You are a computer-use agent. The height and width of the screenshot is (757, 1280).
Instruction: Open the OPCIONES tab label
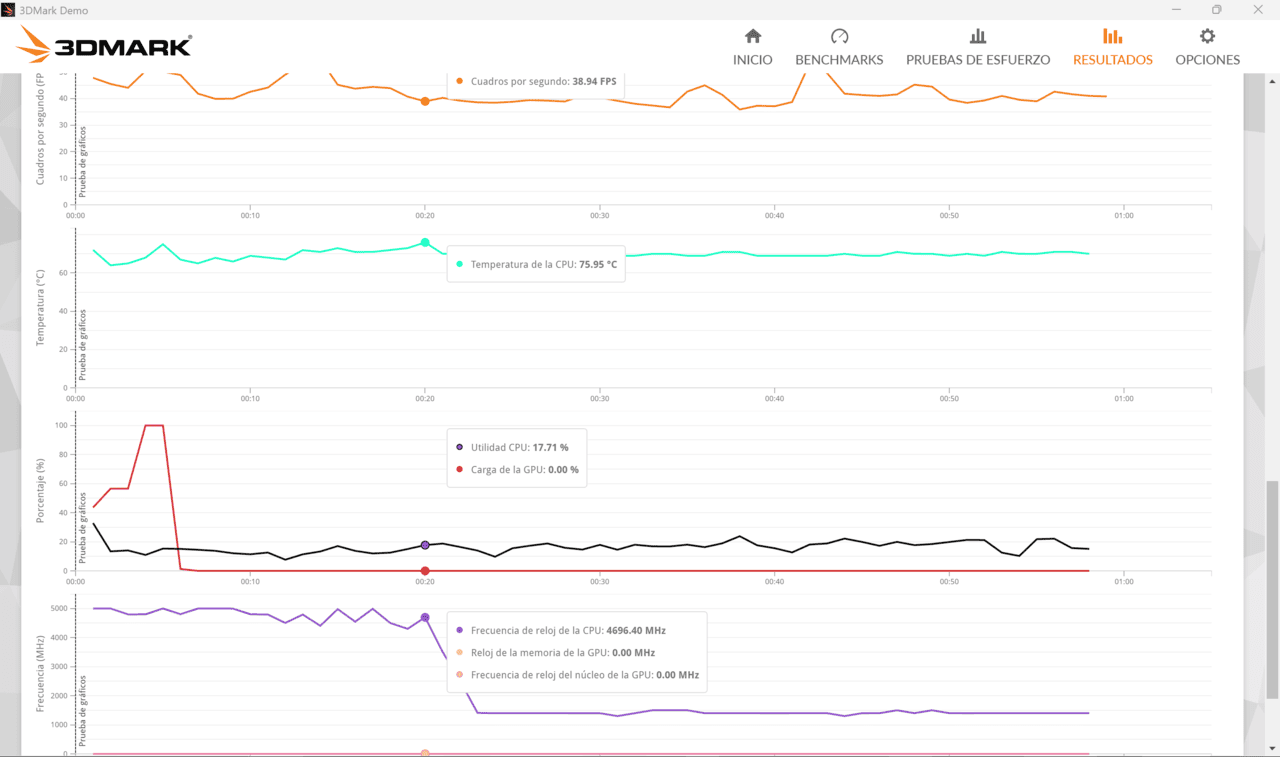(1207, 60)
